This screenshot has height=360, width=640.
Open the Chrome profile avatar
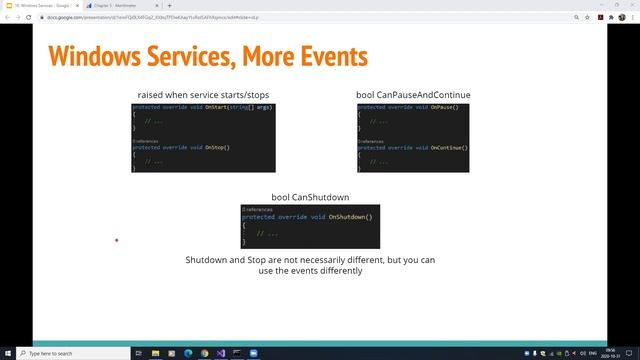coord(622,18)
